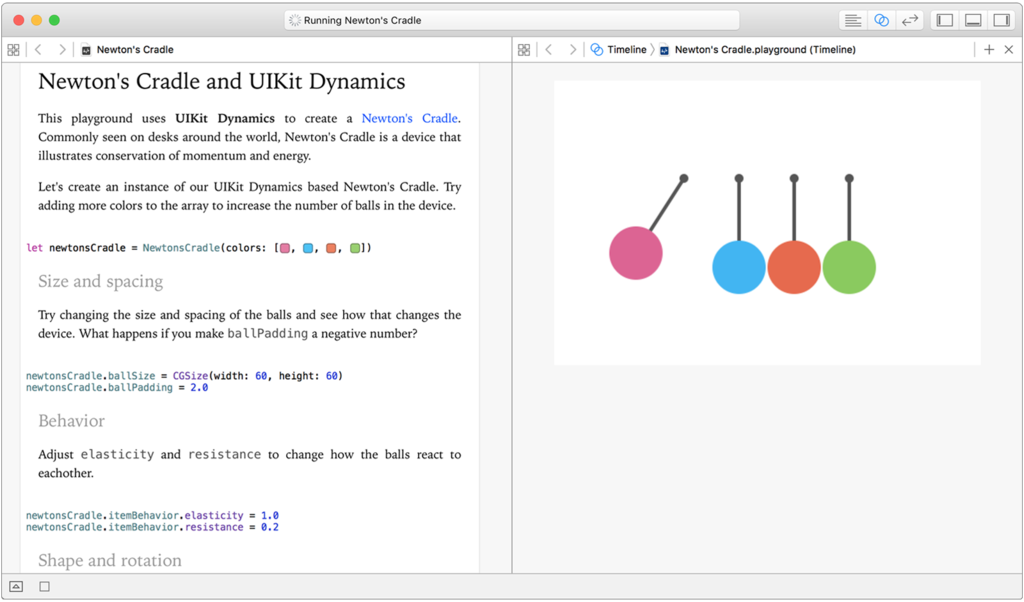
Task: Click the height value 60 in CGSize
Action: 332,376
